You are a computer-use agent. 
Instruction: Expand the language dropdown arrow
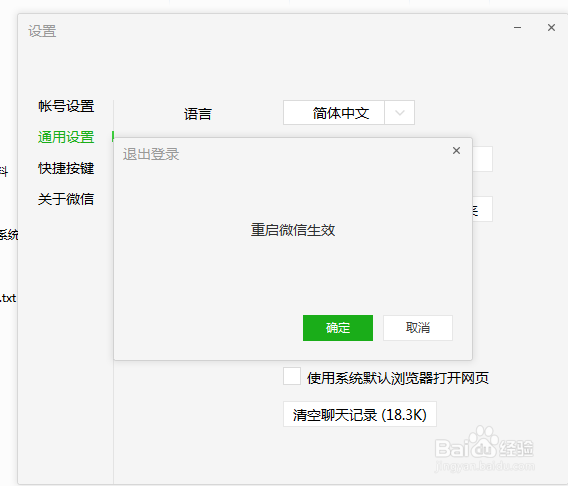(x=400, y=113)
